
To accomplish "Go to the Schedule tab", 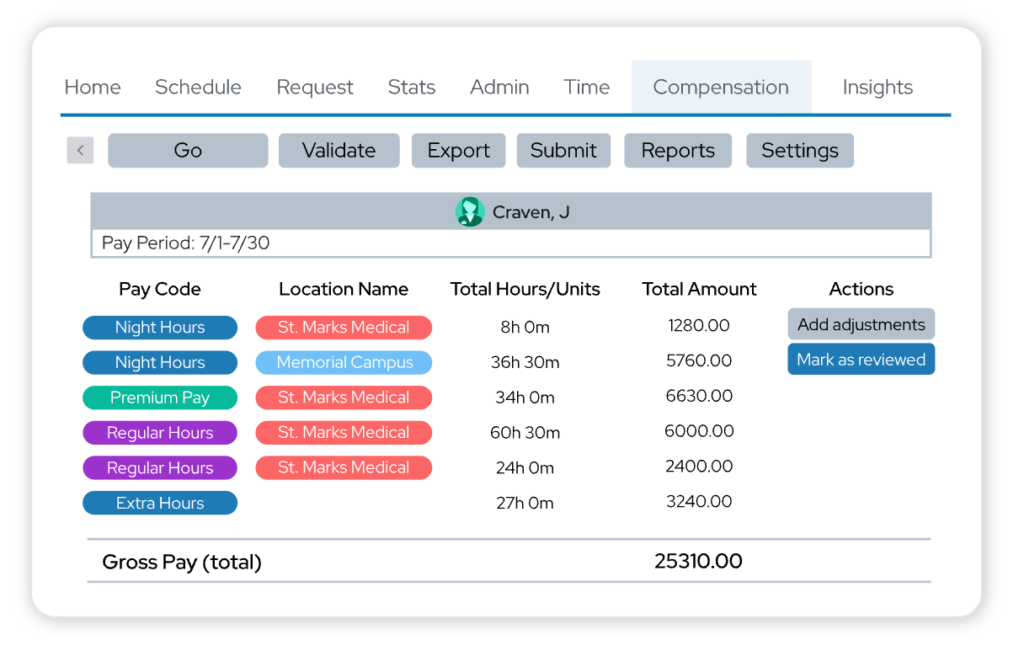I will point(198,87).
